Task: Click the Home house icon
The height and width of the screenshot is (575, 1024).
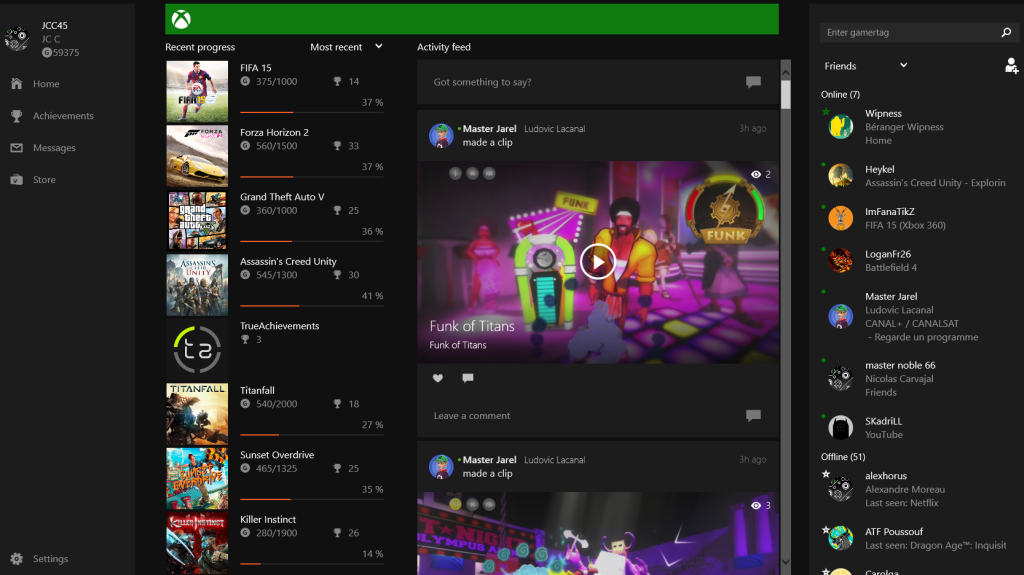Action: [16, 84]
